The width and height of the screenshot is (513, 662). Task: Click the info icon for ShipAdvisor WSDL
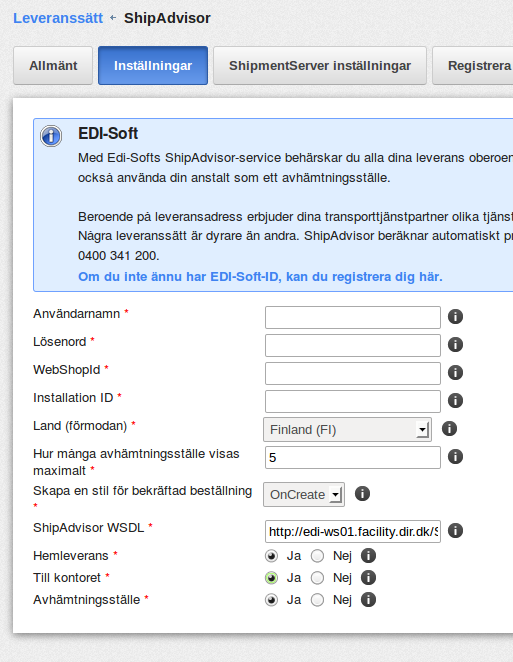455,530
